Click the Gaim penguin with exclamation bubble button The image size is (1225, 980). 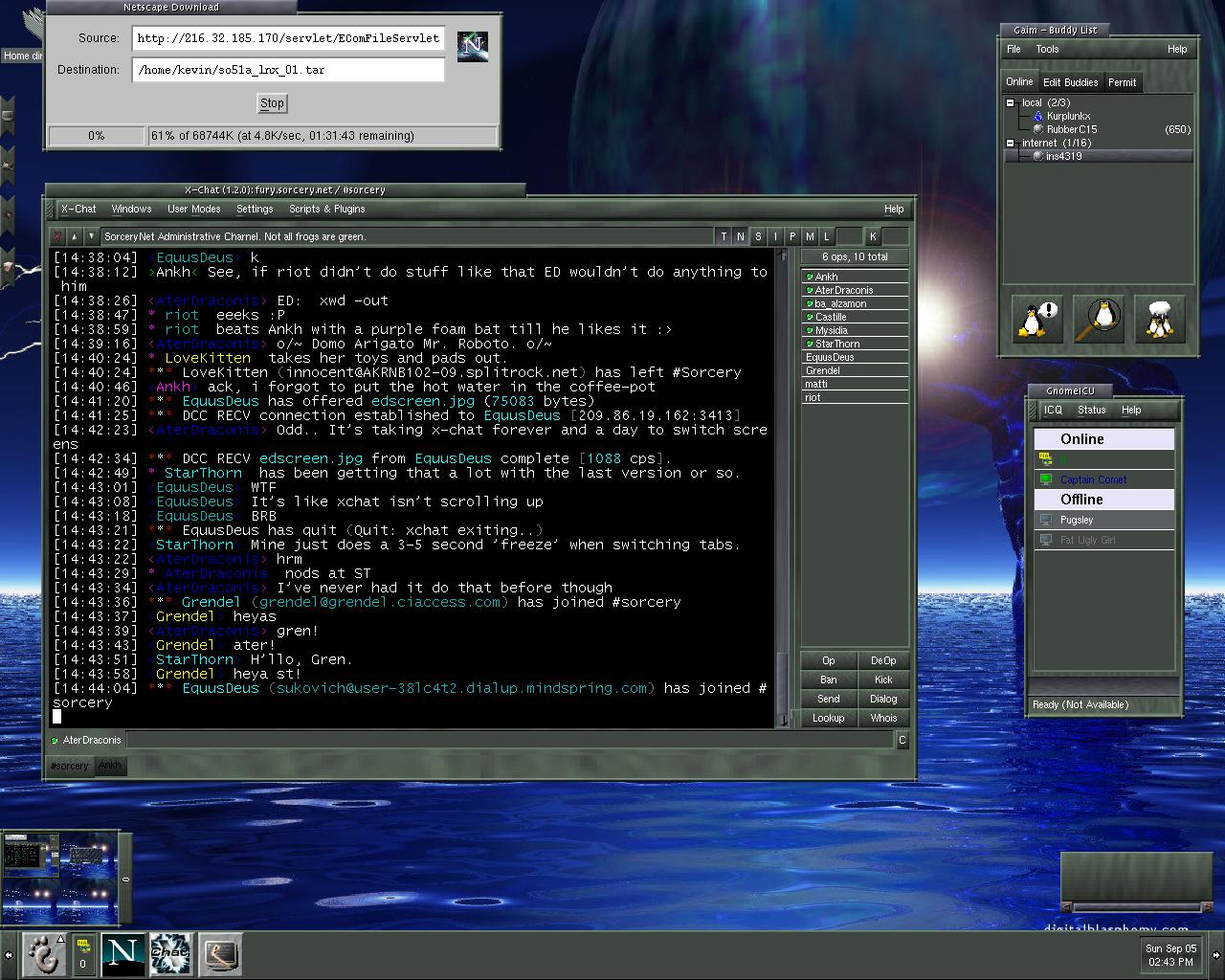point(1036,319)
